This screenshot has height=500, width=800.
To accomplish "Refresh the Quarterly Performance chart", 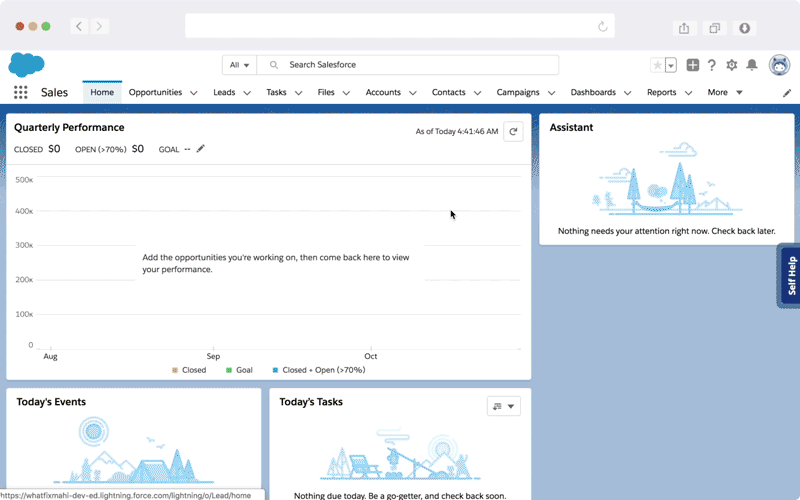I will pos(513,132).
